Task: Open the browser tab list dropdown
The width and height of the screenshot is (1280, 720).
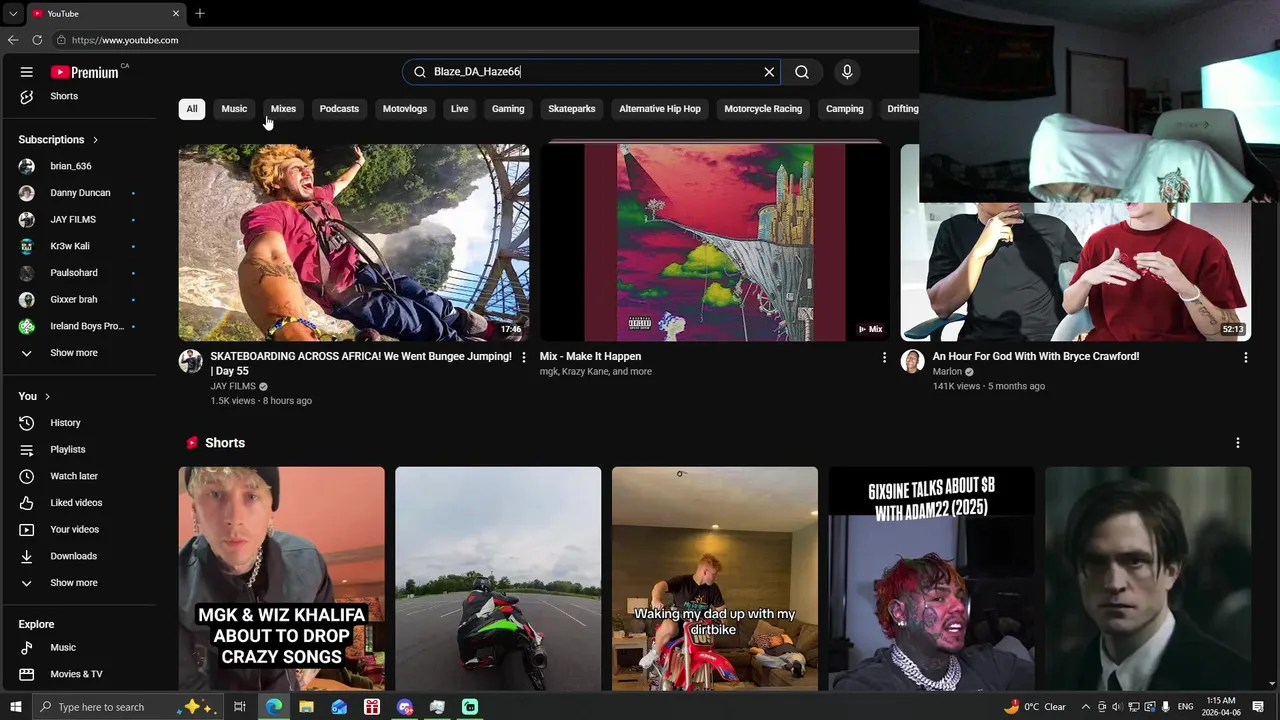Action: tap(12, 13)
